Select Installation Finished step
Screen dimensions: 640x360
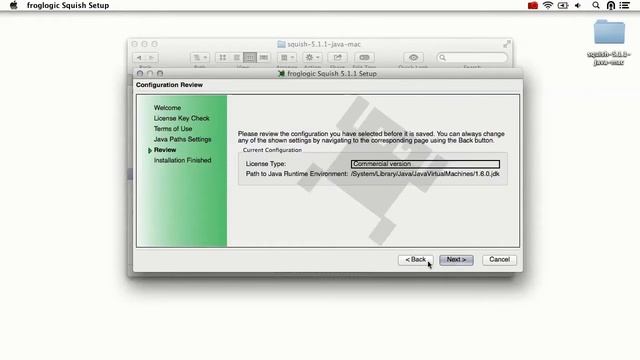(182, 160)
